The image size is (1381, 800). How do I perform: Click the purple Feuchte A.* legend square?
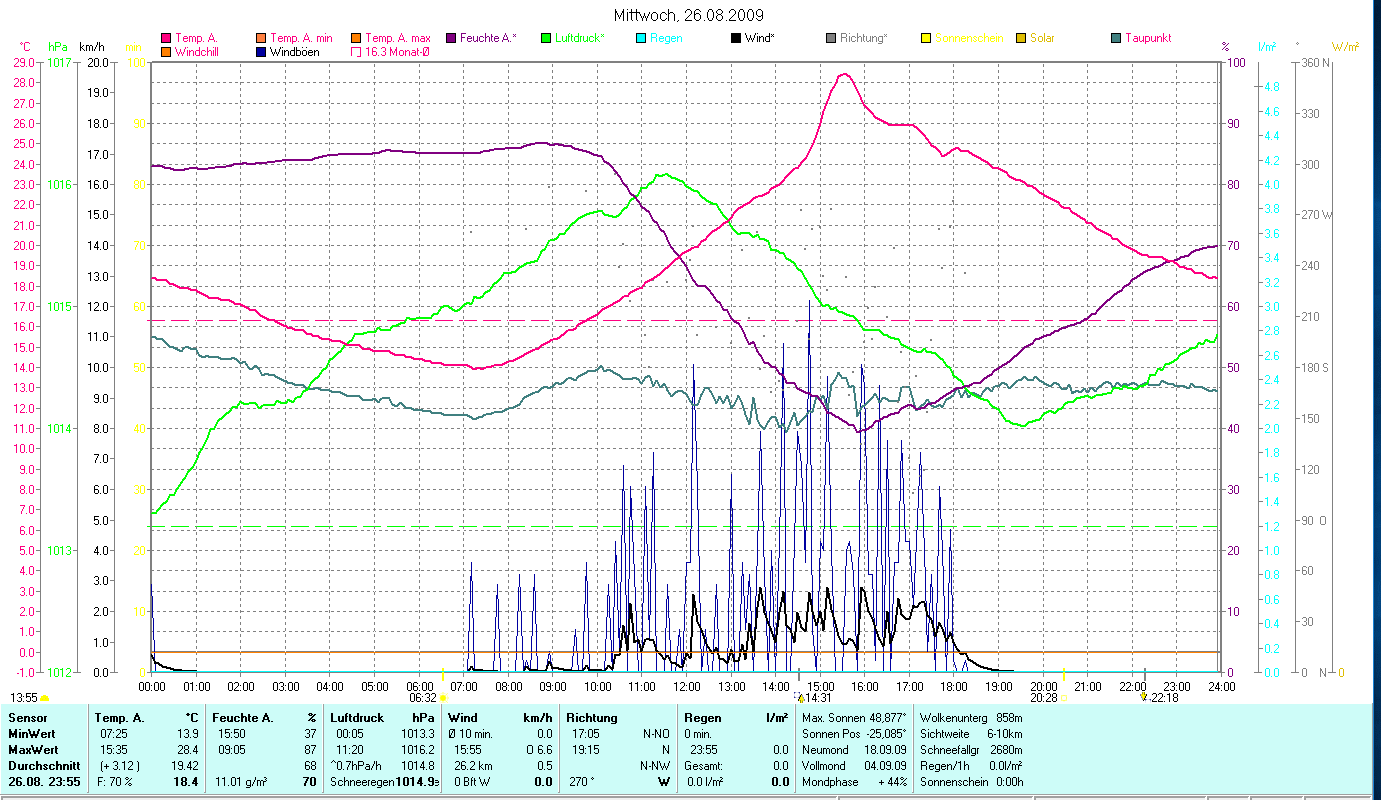(451, 38)
